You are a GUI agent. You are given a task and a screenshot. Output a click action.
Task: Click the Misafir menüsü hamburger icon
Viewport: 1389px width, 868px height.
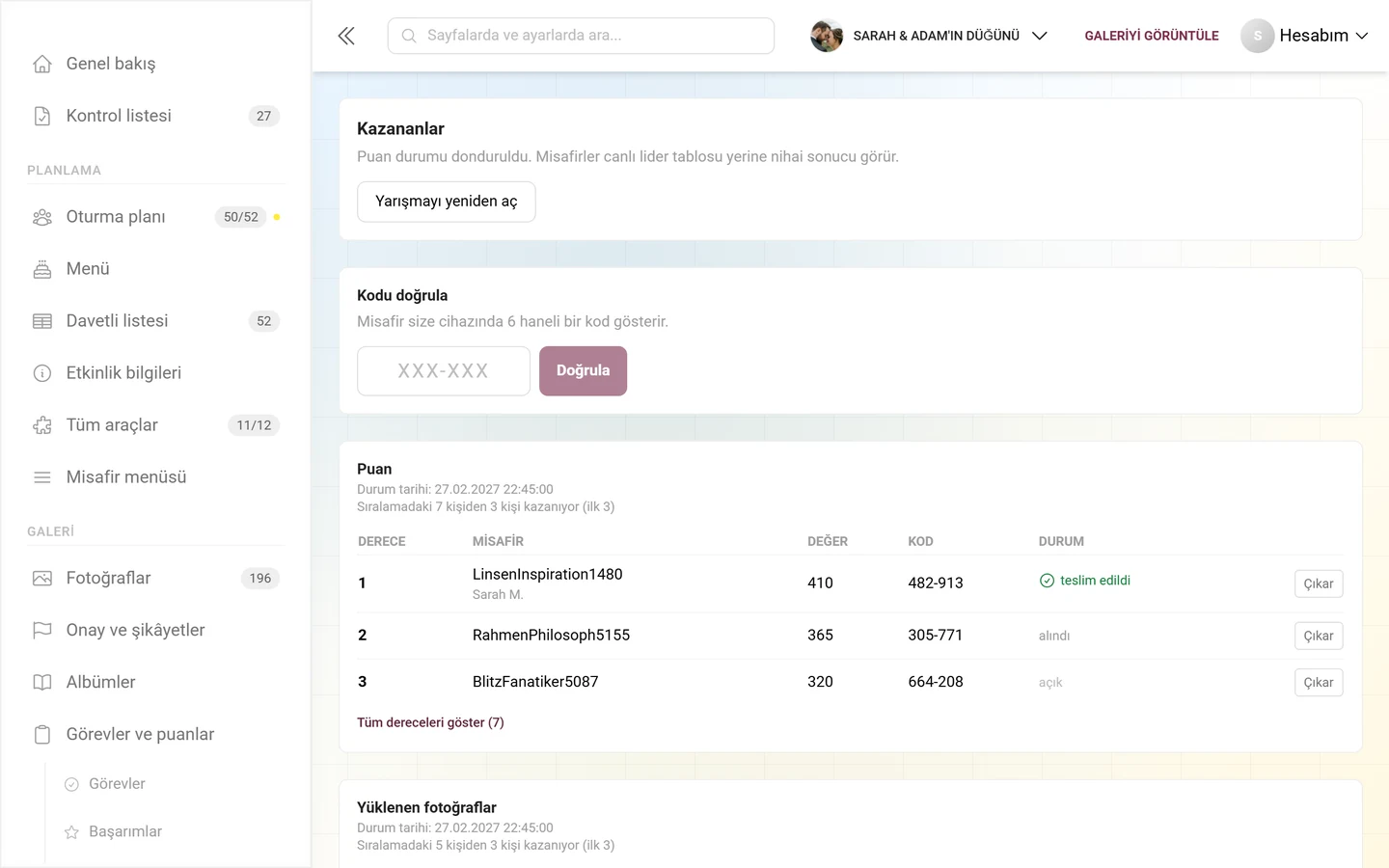(x=42, y=477)
